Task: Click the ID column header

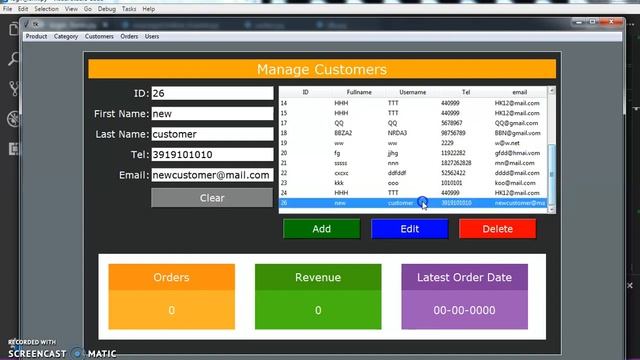Action: [x=305, y=92]
